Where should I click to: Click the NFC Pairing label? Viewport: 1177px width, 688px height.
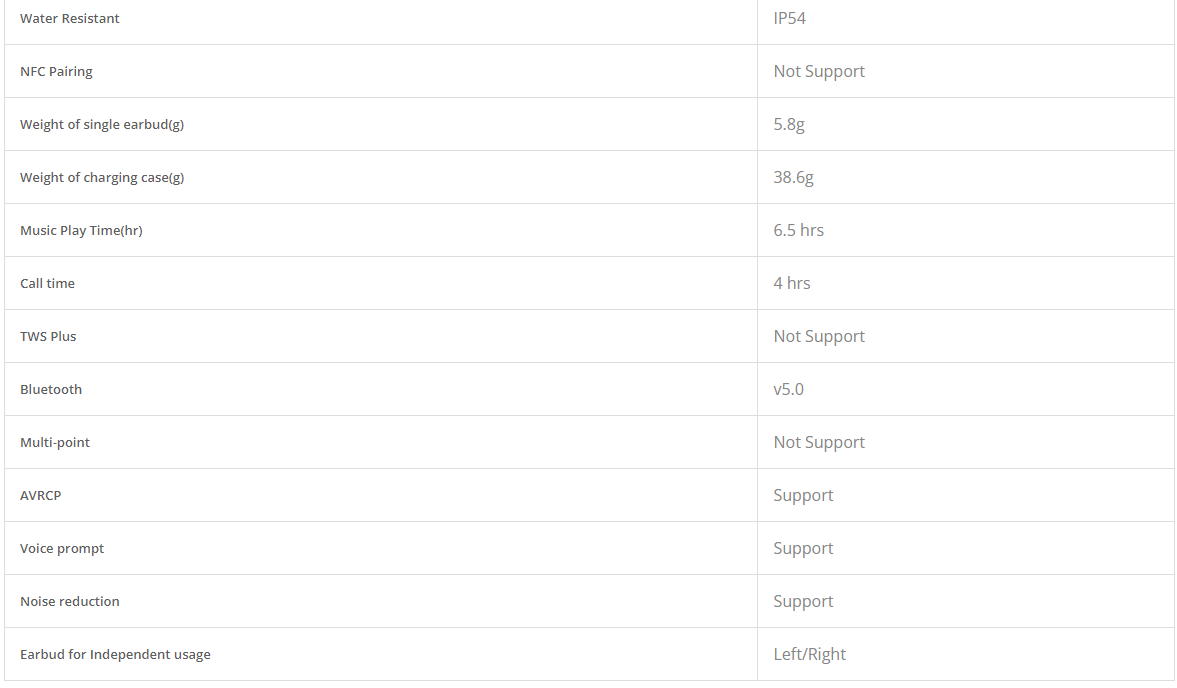pos(56,71)
